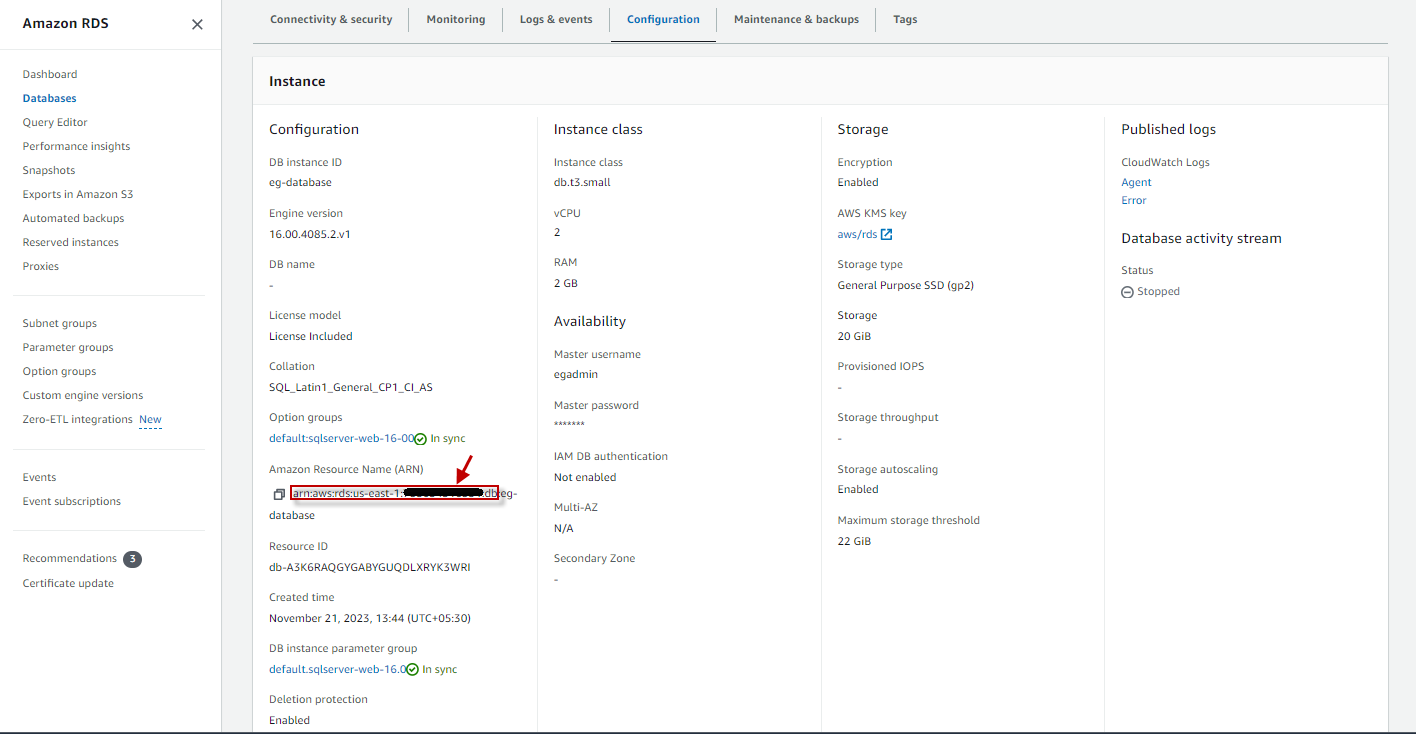Click created time November 21, 2023
The height and width of the screenshot is (734, 1416).
(370, 618)
